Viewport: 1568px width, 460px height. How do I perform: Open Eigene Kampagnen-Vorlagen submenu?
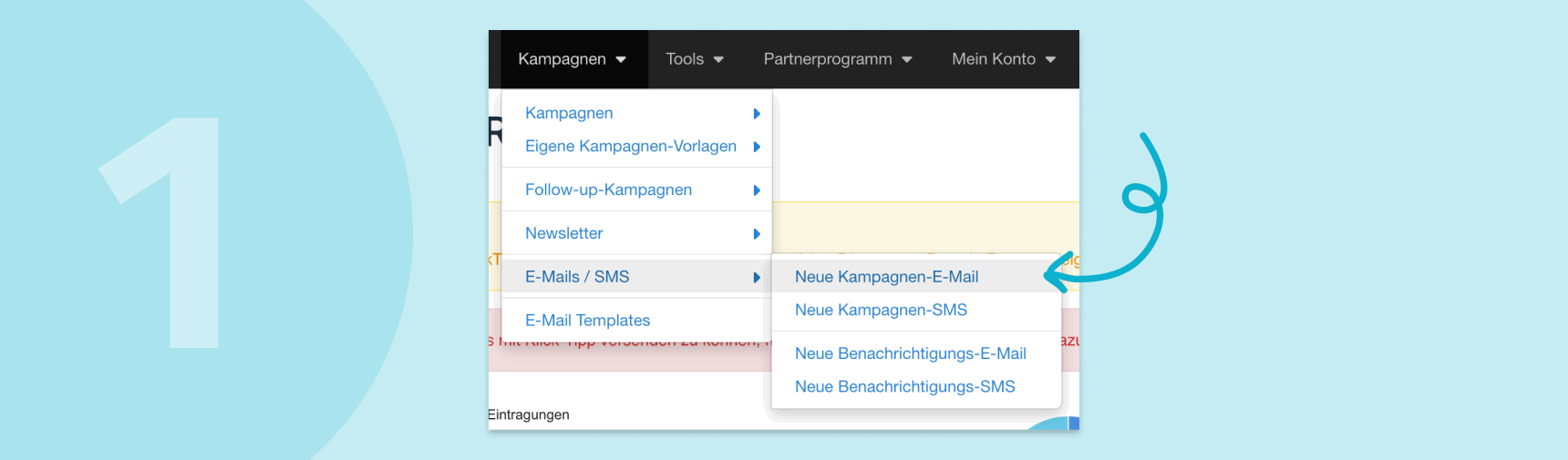(631, 146)
